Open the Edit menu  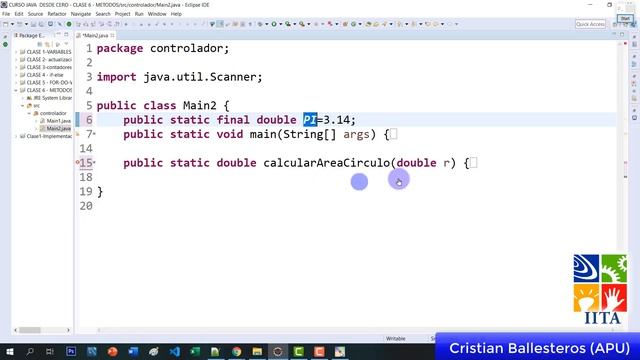[x=19, y=14]
